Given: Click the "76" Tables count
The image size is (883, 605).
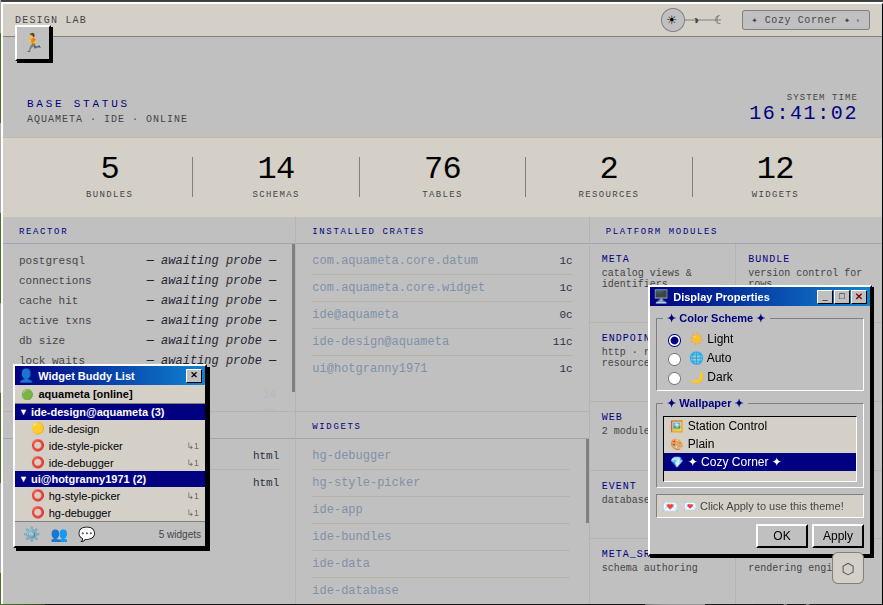Looking at the screenshot, I should 443,168.
